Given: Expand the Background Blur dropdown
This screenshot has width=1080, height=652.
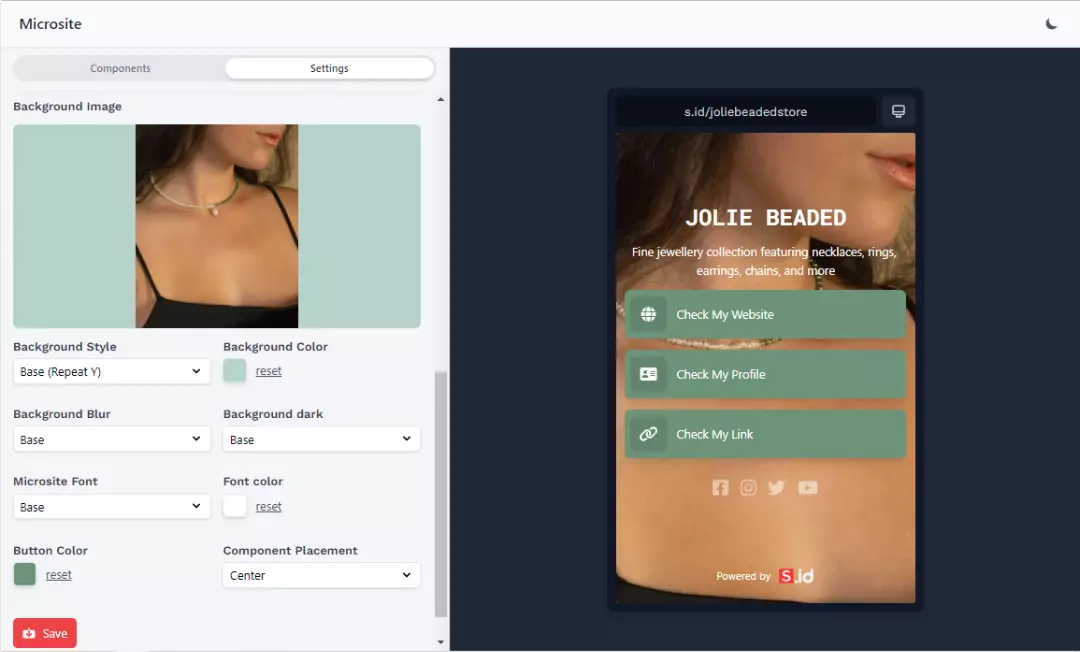Looking at the screenshot, I should [x=111, y=440].
